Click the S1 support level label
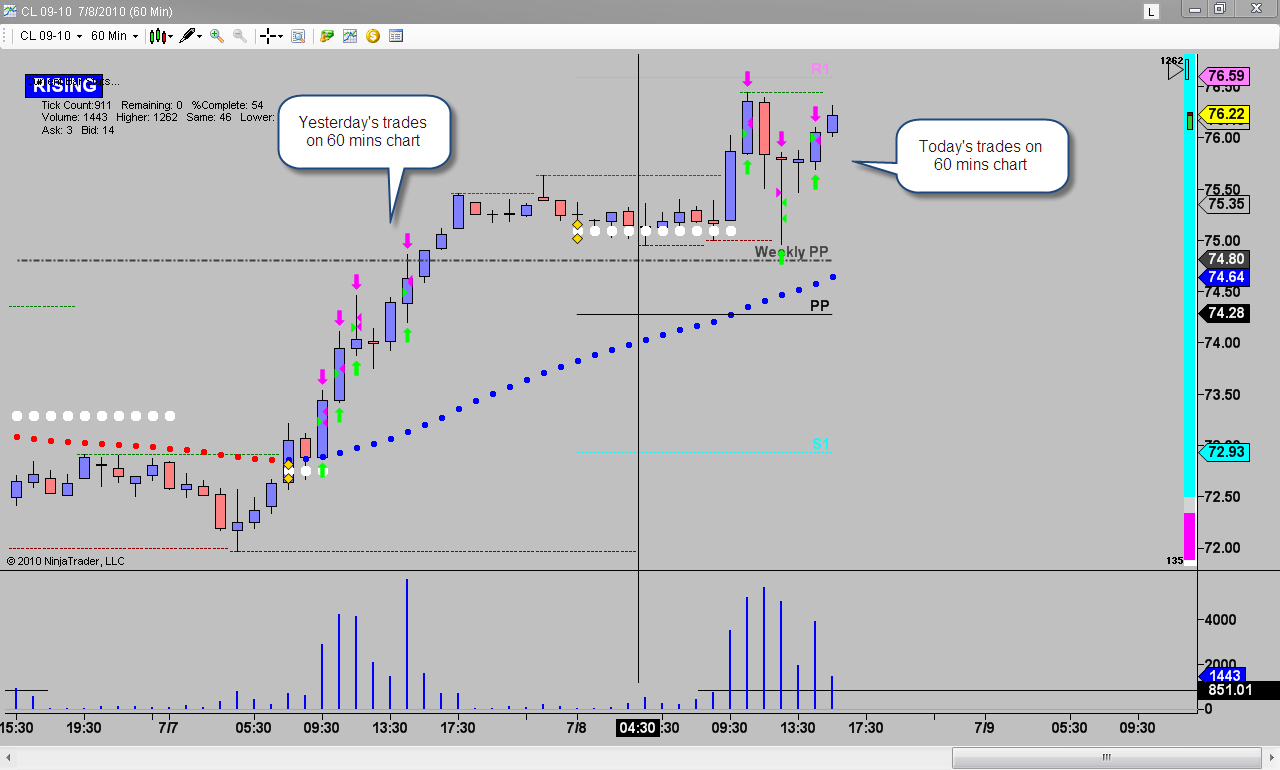The width and height of the screenshot is (1280, 770). (821, 443)
